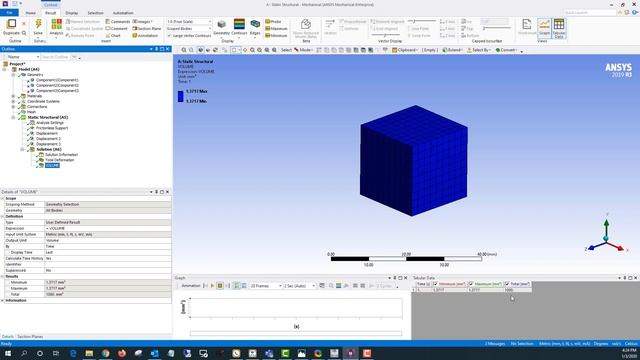This screenshot has width=640, height=360.
Task: Open the Chrome icon in the taskbar
Action: (106, 353)
